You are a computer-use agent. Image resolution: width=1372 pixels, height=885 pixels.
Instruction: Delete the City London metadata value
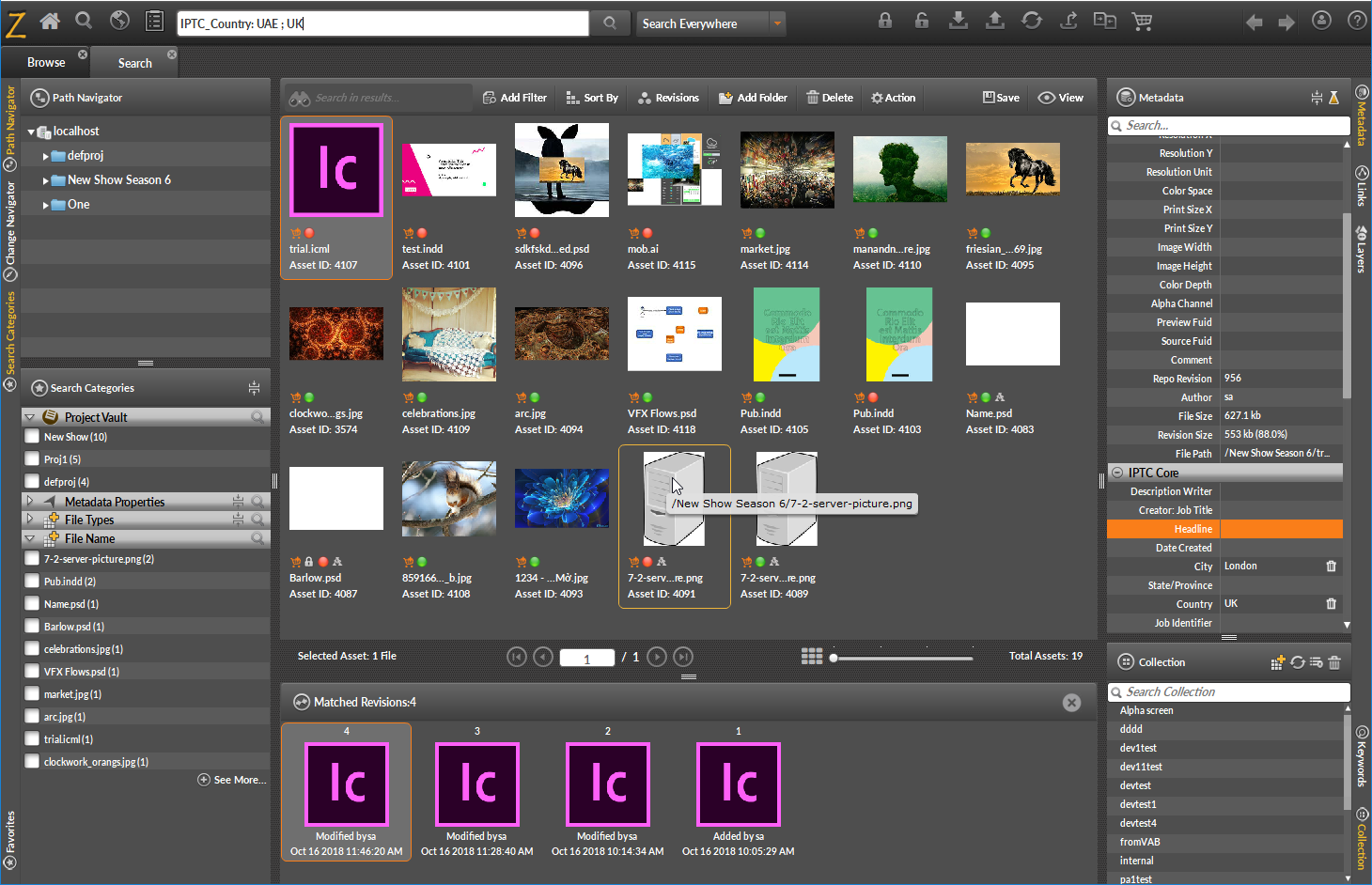click(x=1331, y=567)
